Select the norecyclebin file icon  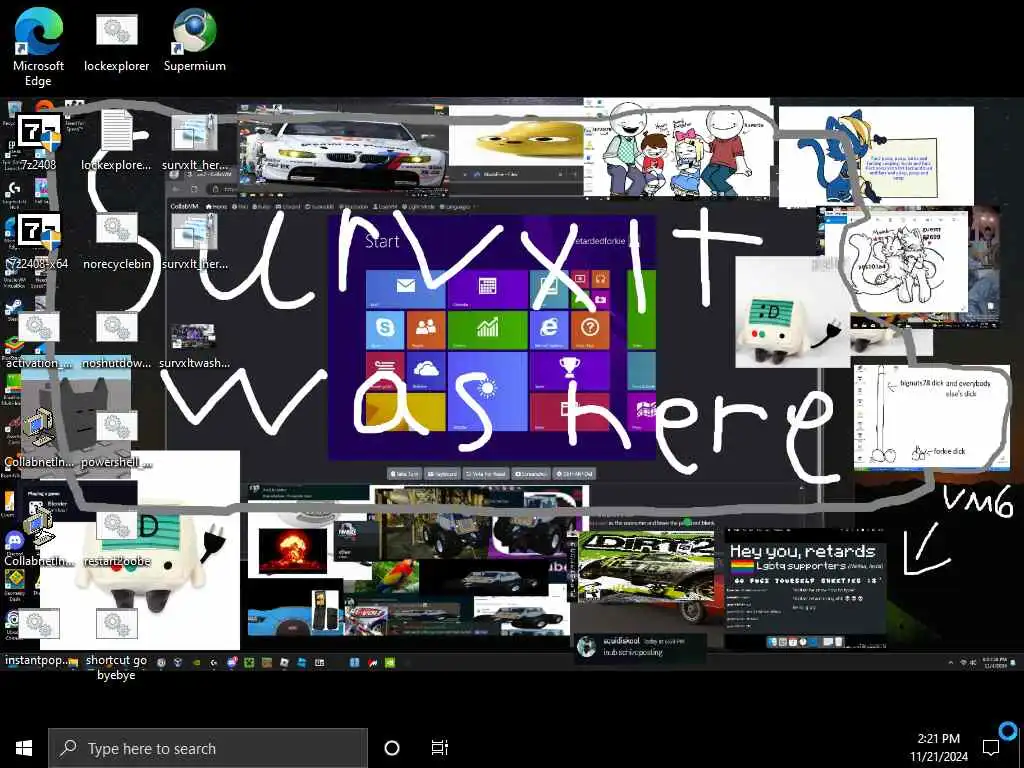(117, 242)
